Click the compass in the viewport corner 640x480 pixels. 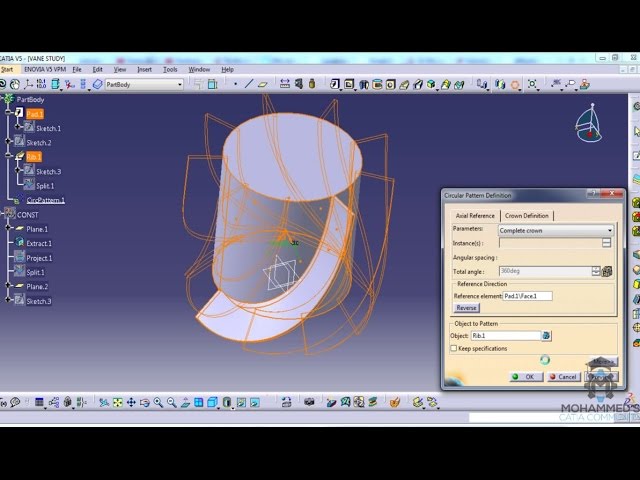click(x=589, y=124)
